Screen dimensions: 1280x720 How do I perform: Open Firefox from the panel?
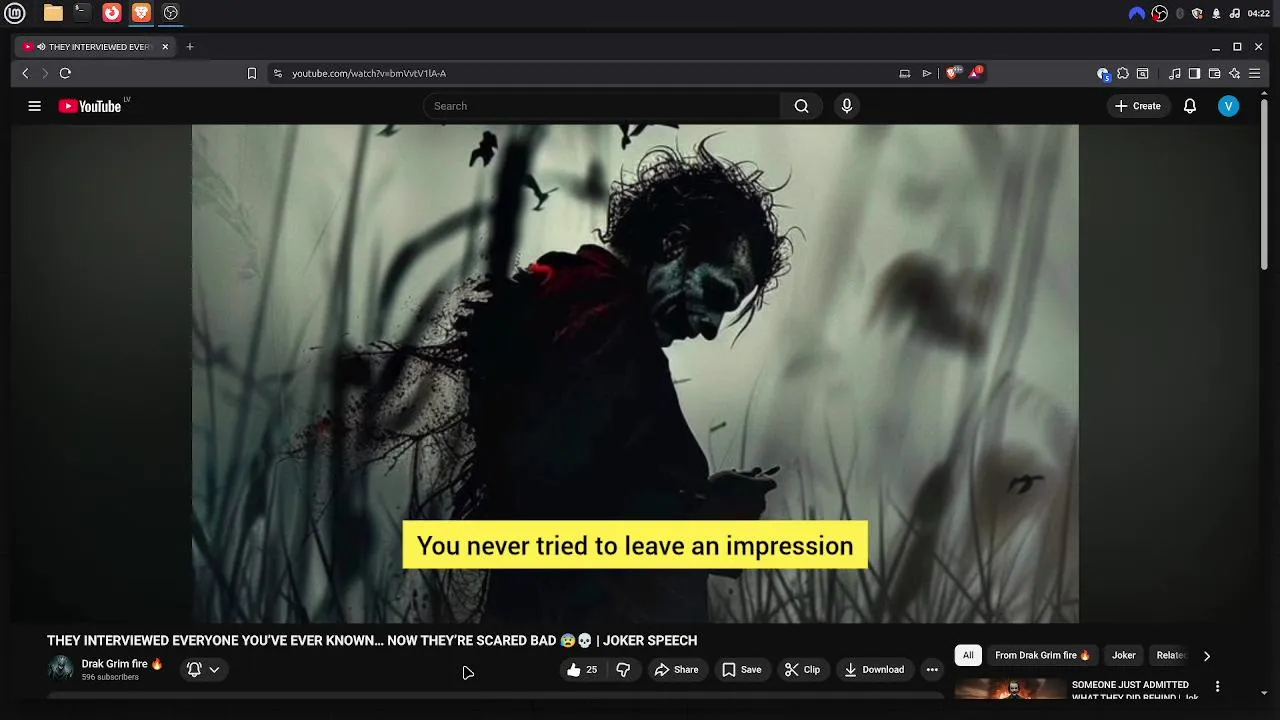click(112, 13)
